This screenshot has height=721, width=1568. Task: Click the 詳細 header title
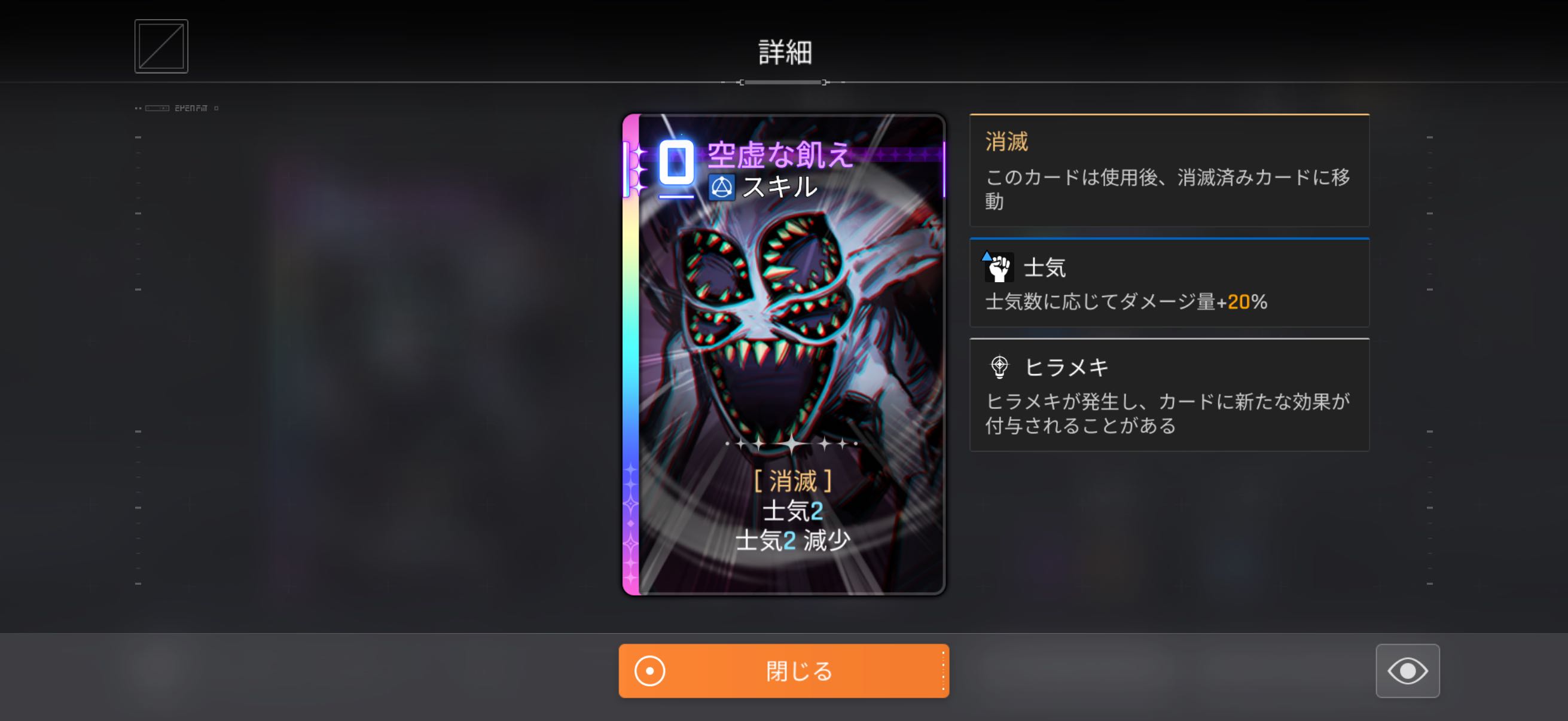(785, 52)
